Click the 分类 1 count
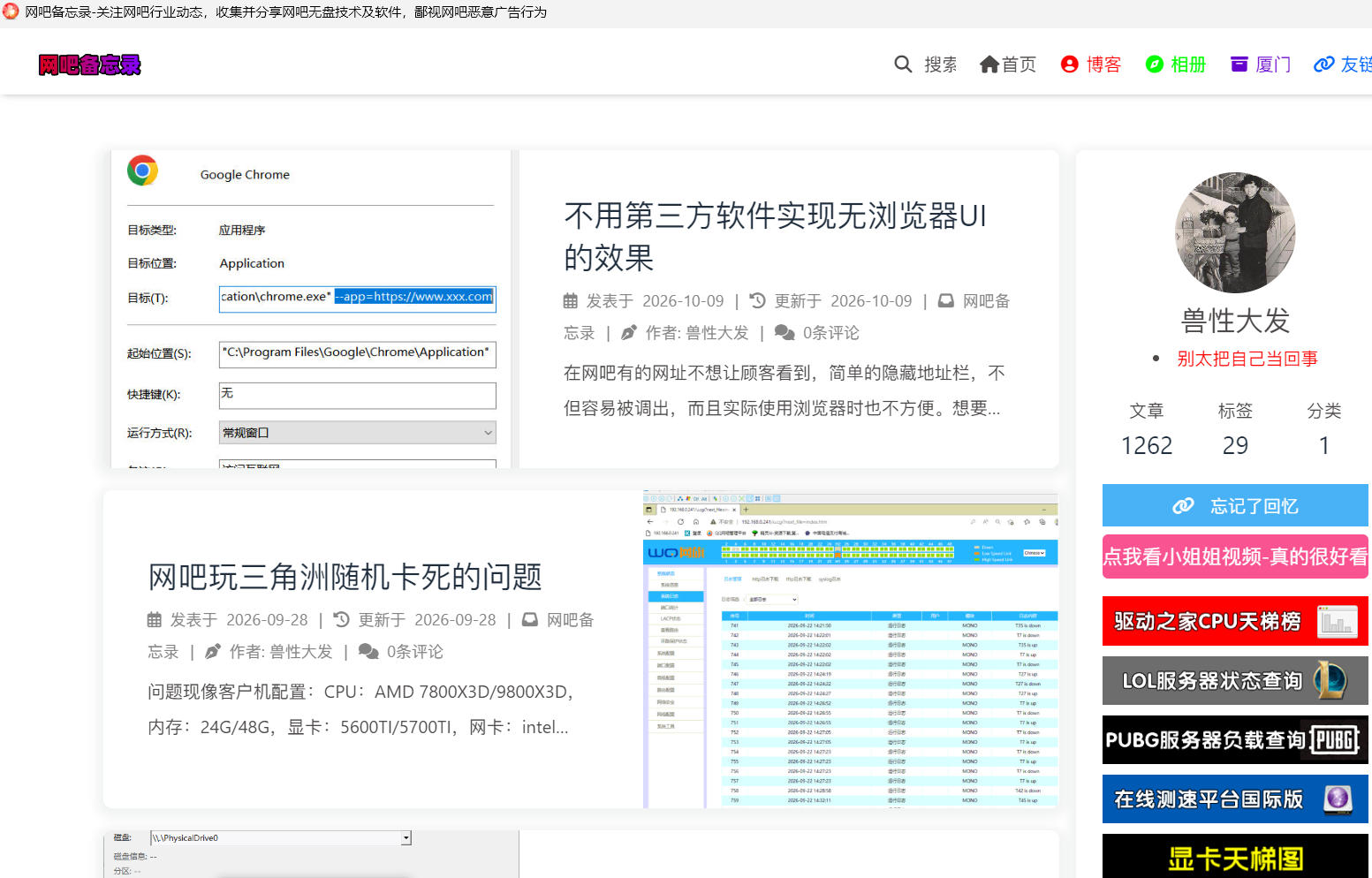The height and width of the screenshot is (878, 1372). click(x=1324, y=429)
